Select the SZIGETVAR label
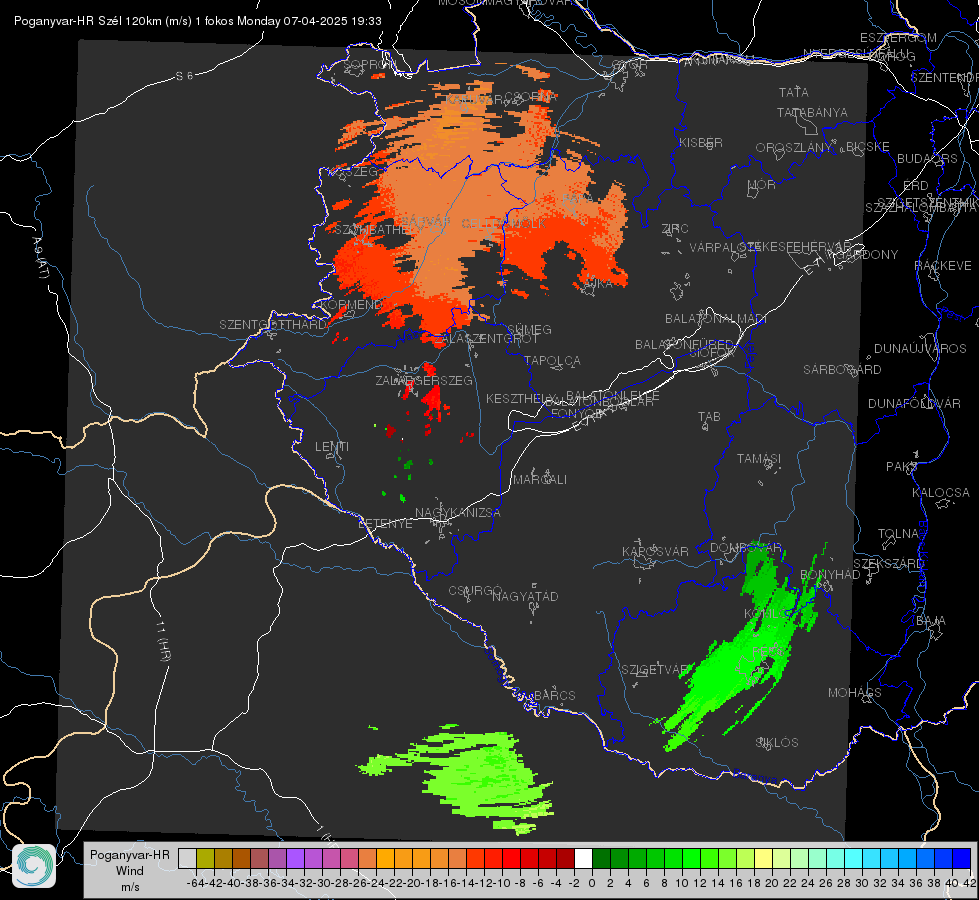979x900 pixels. pos(654,670)
